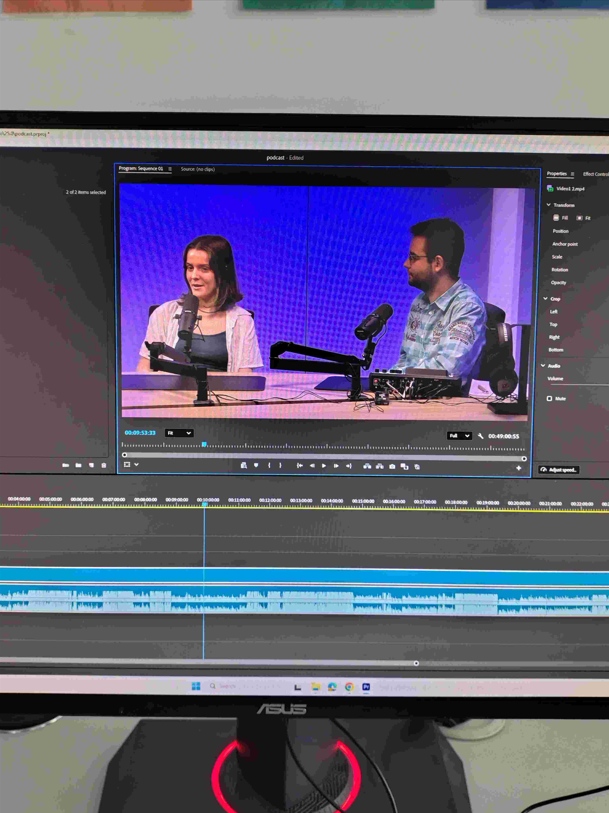Click the Fill frame button

(560, 218)
